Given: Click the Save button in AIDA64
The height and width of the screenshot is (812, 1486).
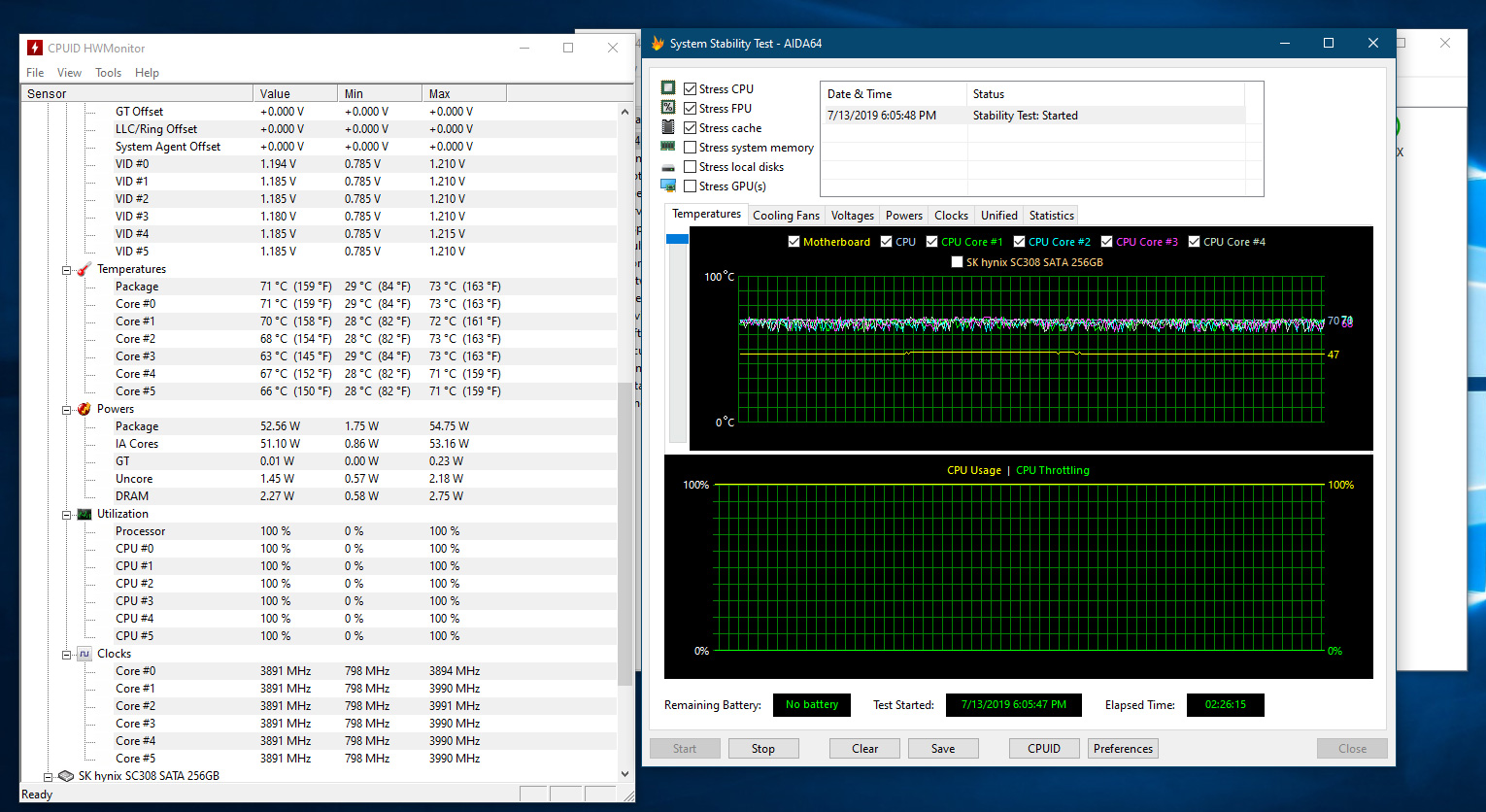Looking at the screenshot, I should (943, 749).
